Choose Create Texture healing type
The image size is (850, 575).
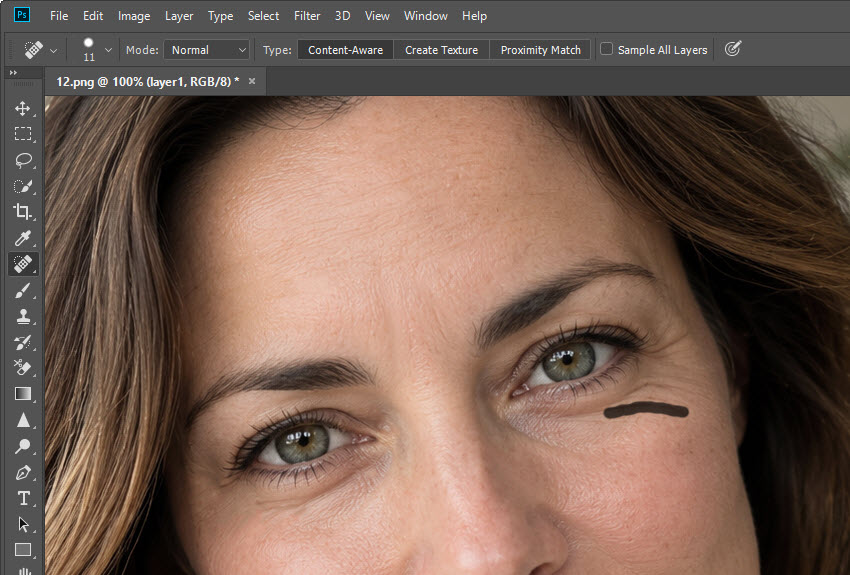[x=441, y=50]
